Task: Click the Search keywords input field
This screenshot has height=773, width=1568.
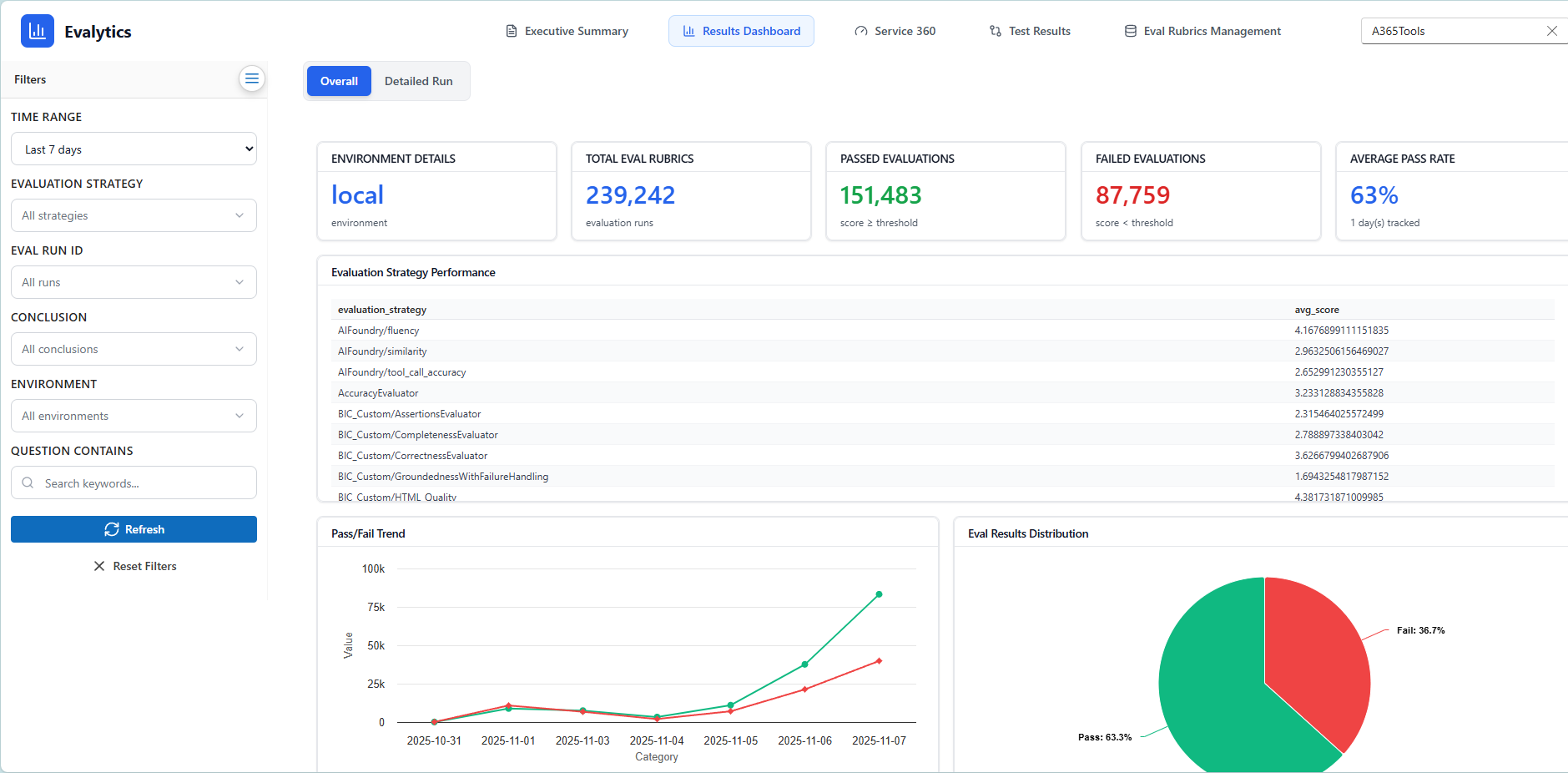Action: 134,482
